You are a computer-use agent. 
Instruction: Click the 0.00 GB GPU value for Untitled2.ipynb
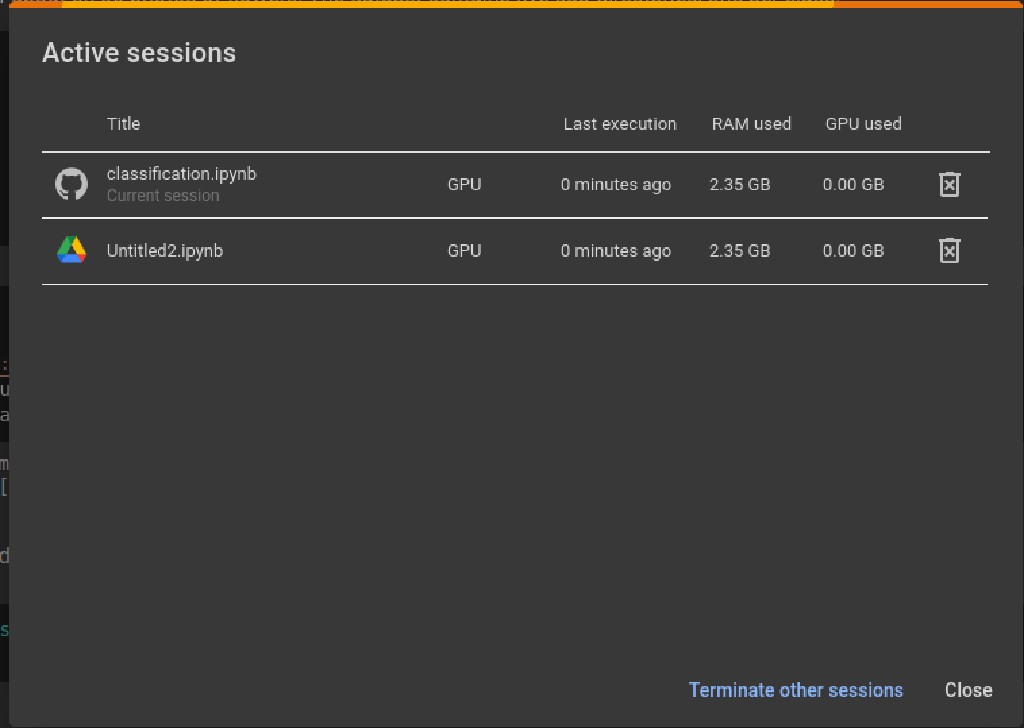tap(853, 250)
